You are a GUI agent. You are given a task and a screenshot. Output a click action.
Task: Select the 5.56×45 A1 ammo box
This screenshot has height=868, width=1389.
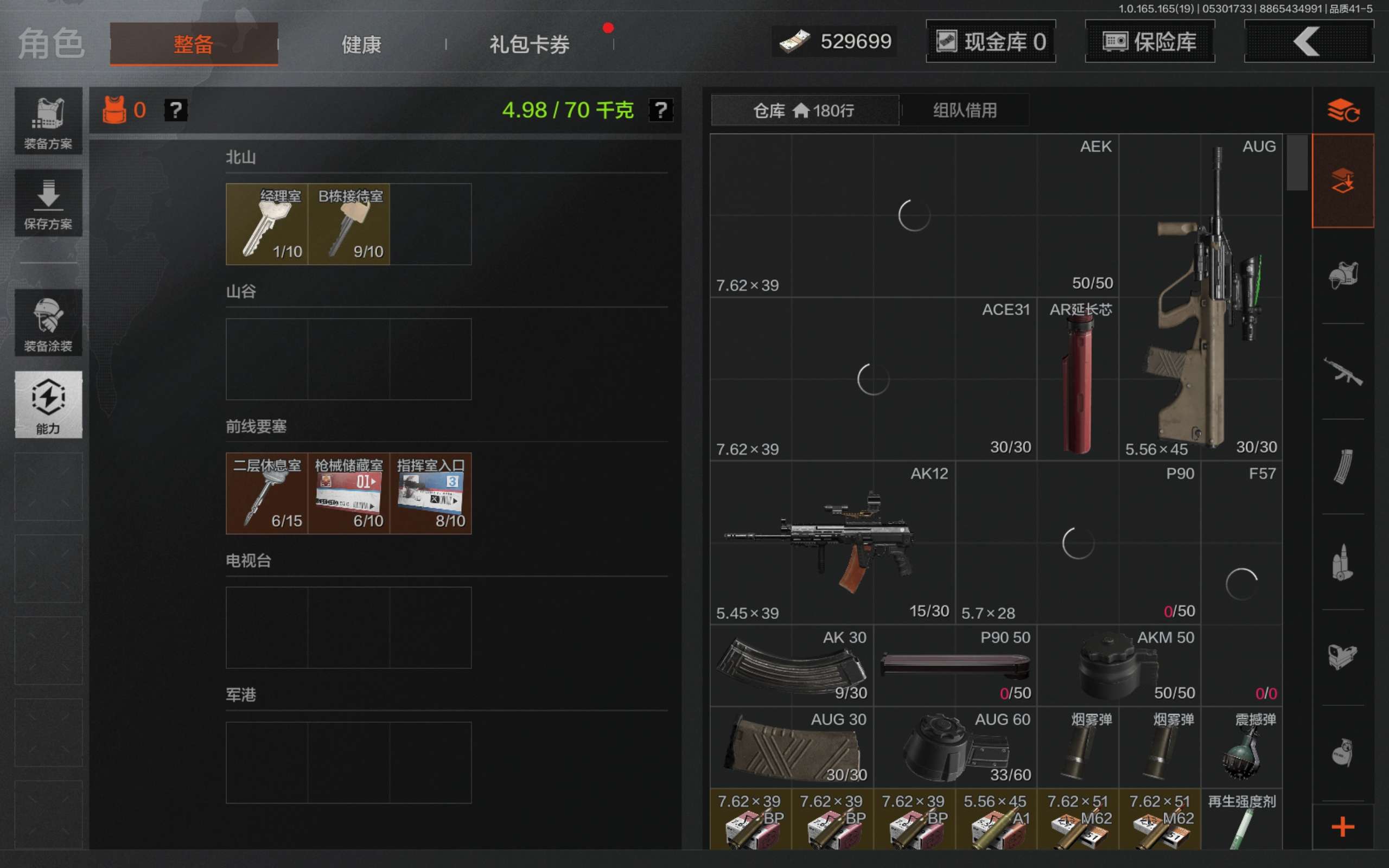996,819
